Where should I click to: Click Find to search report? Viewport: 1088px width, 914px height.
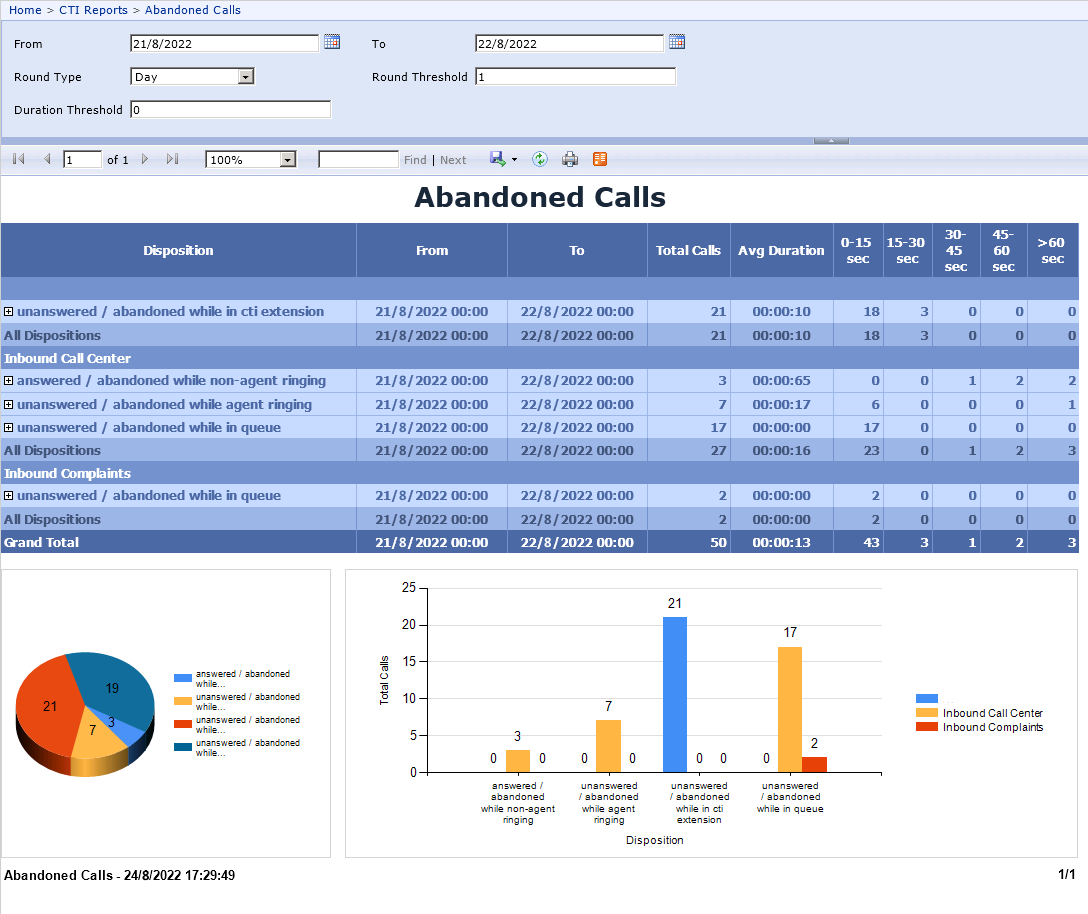415,159
